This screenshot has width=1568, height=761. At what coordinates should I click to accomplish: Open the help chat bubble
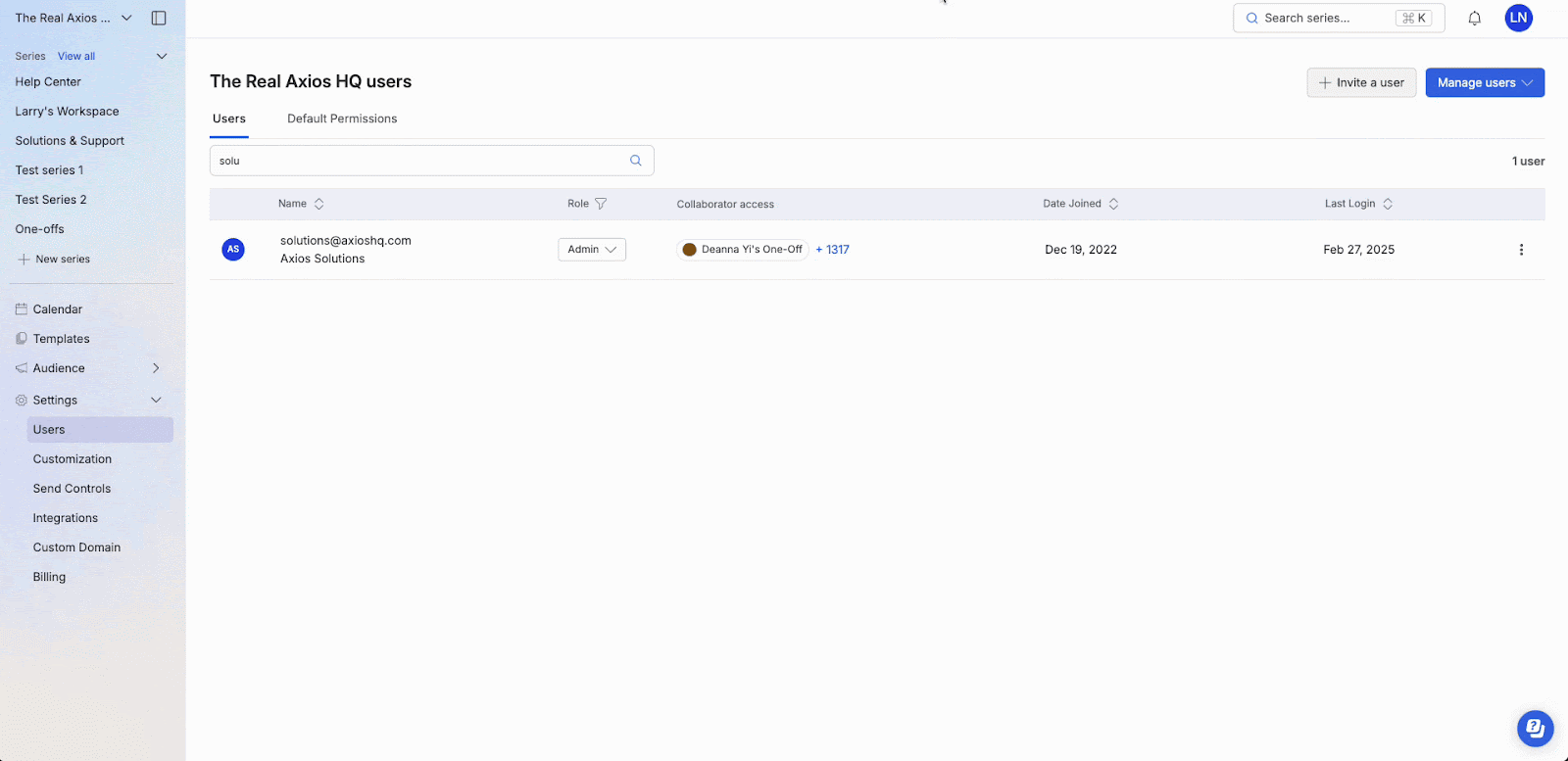click(1535, 728)
